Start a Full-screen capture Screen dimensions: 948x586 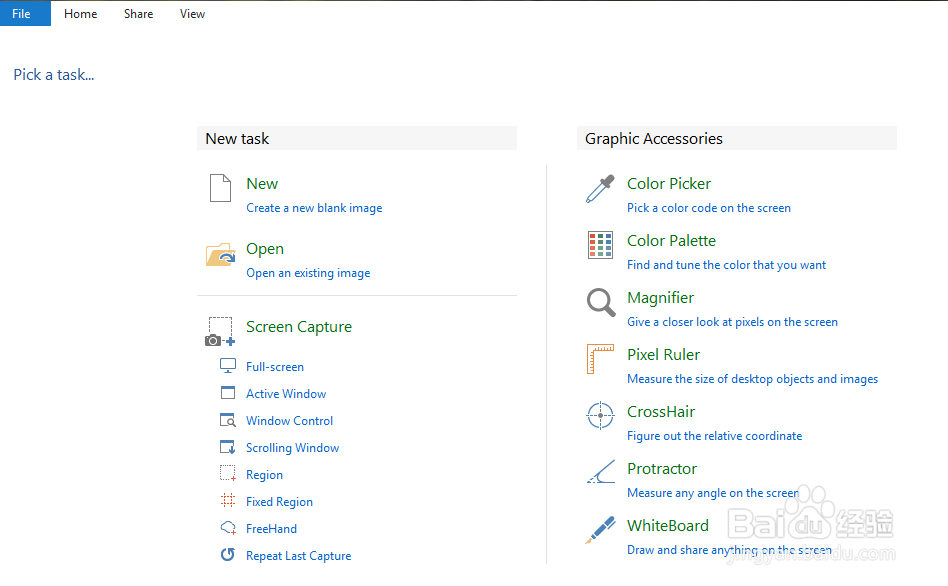coord(275,367)
